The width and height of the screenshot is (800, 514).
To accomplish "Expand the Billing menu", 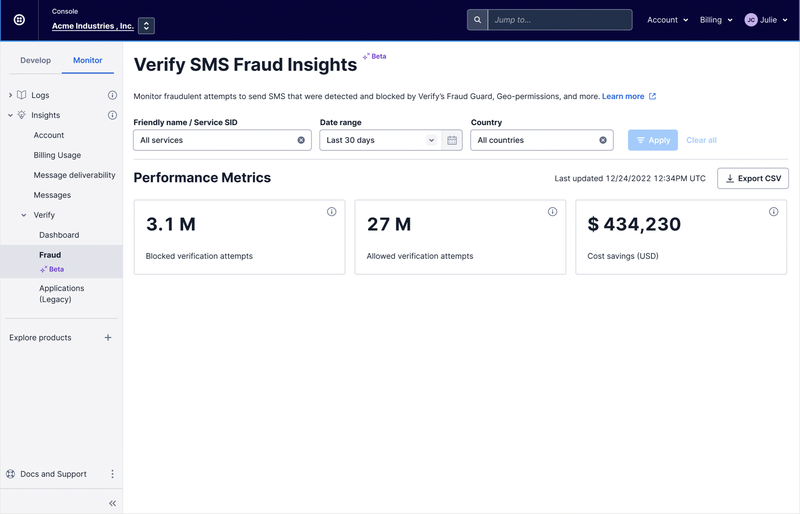I will (716, 20).
